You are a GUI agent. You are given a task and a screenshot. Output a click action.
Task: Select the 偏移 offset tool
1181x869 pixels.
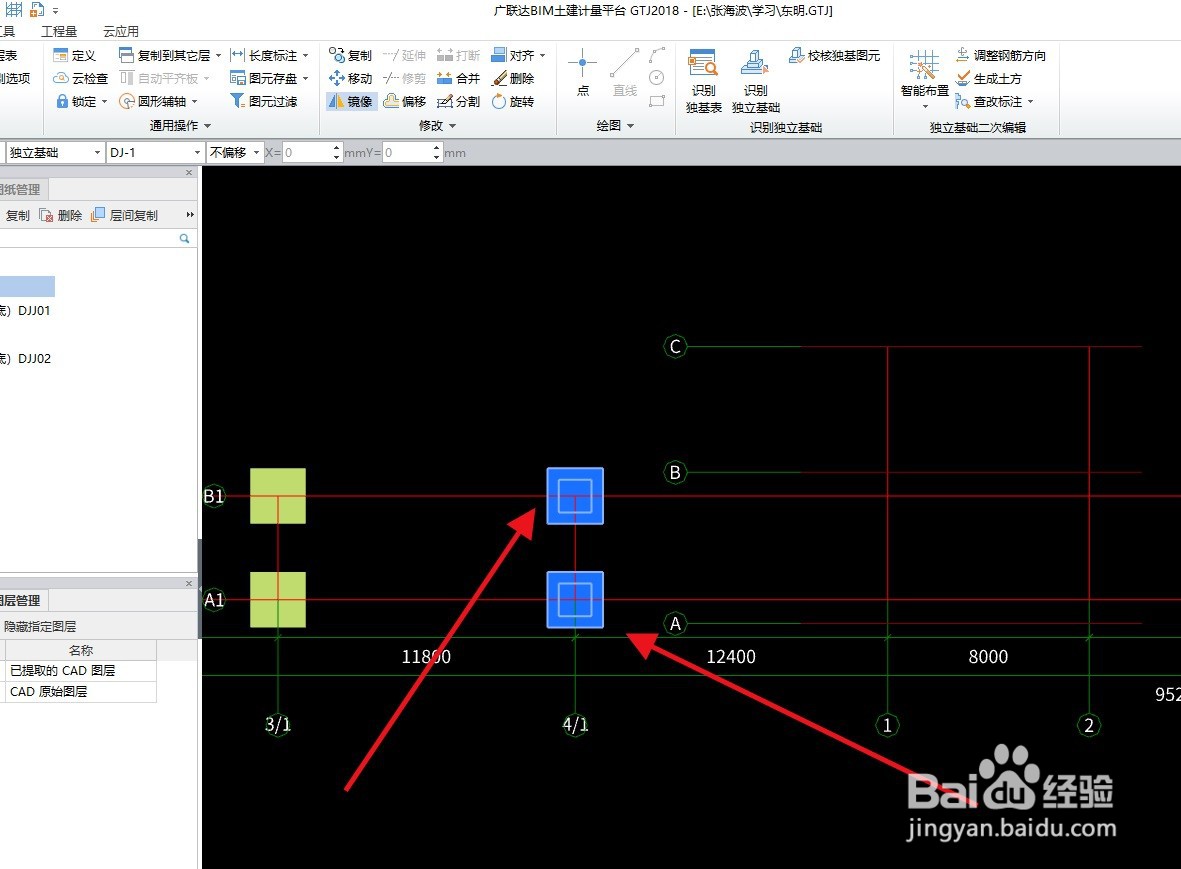(405, 101)
